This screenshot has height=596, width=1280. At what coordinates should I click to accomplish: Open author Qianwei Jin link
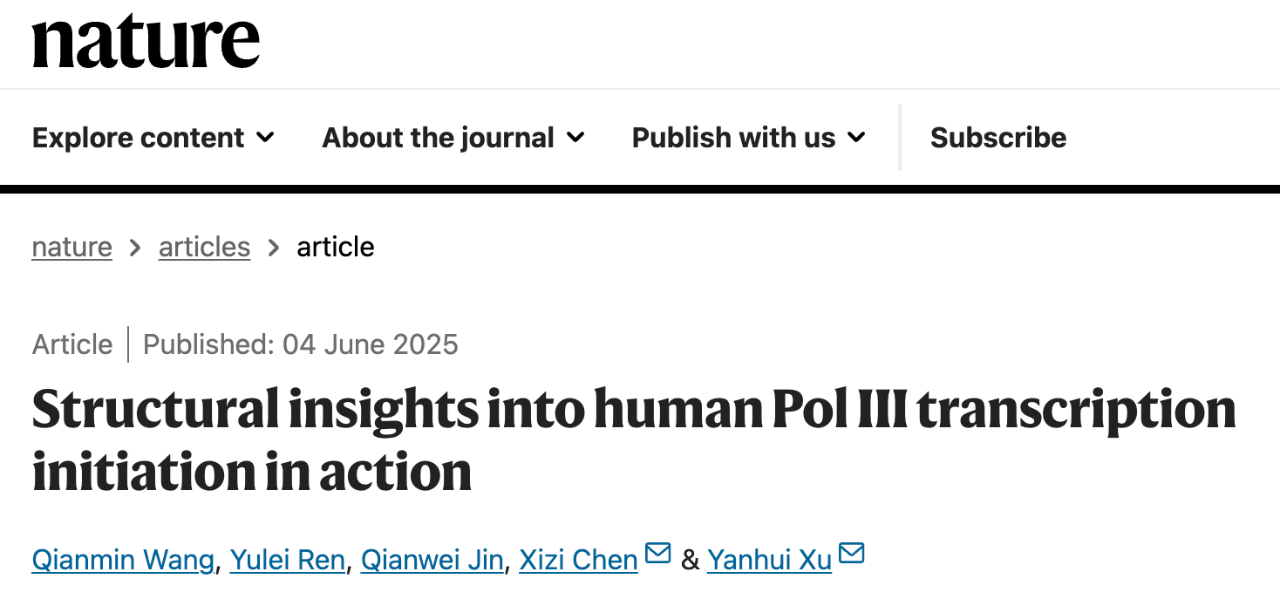432,560
